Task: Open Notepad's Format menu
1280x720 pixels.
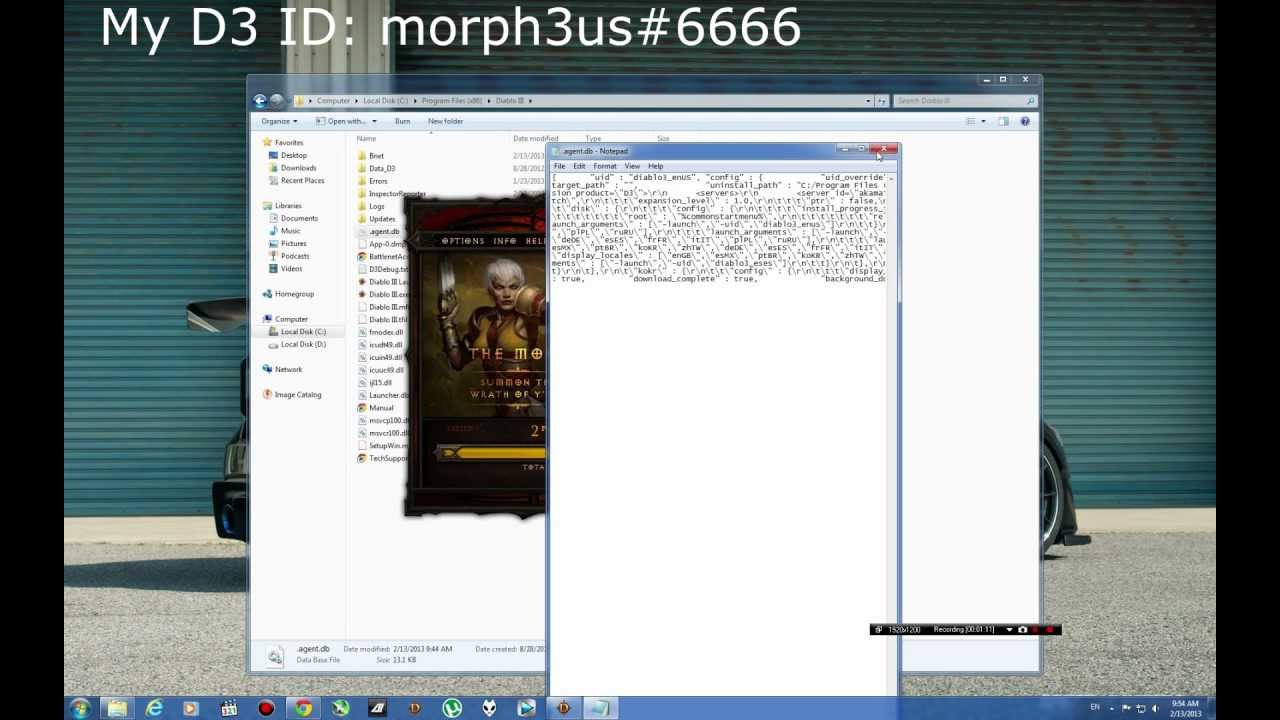Action: coord(605,166)
